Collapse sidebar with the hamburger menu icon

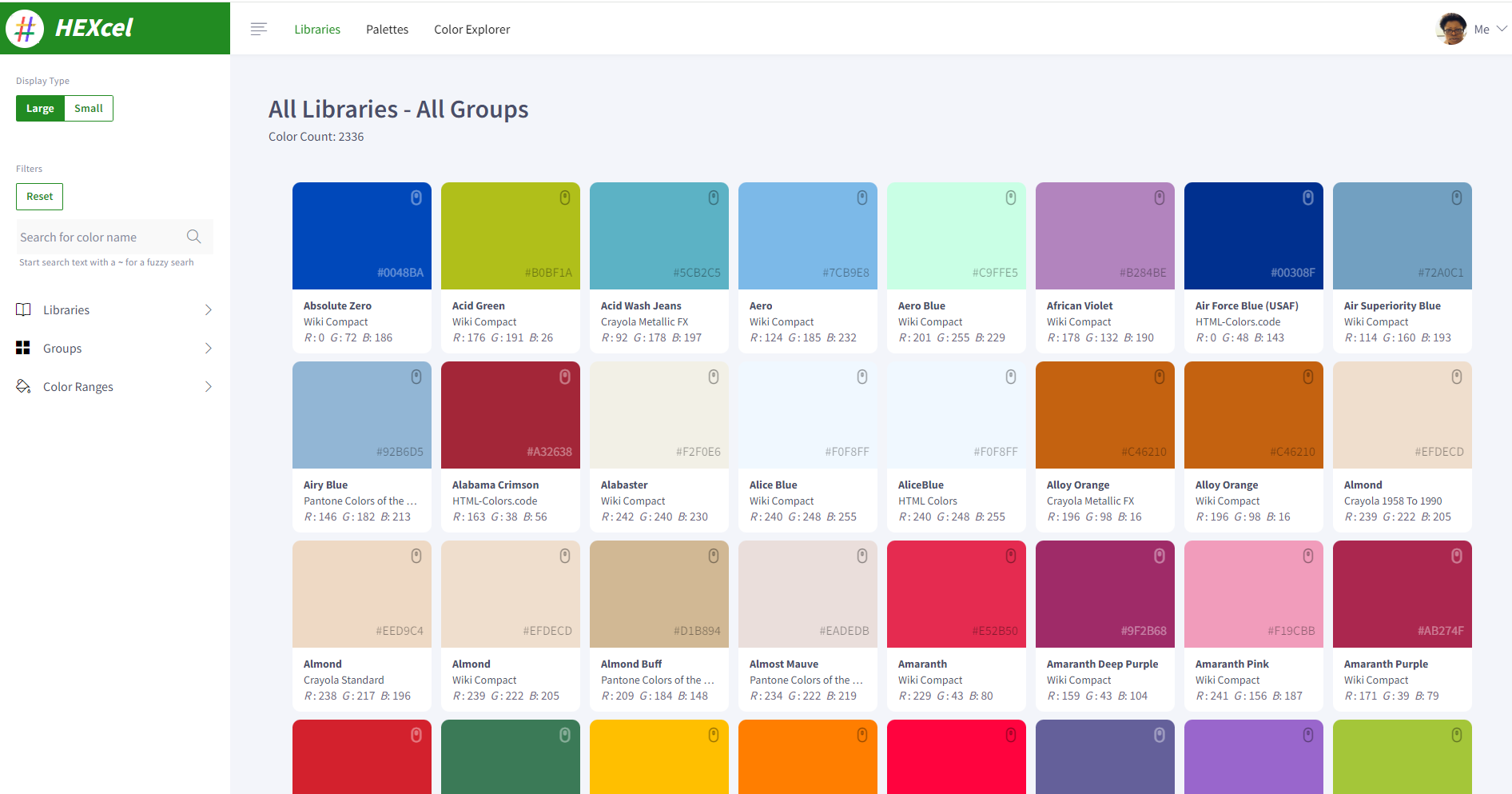pyautogui.click(x=258, y=30)
